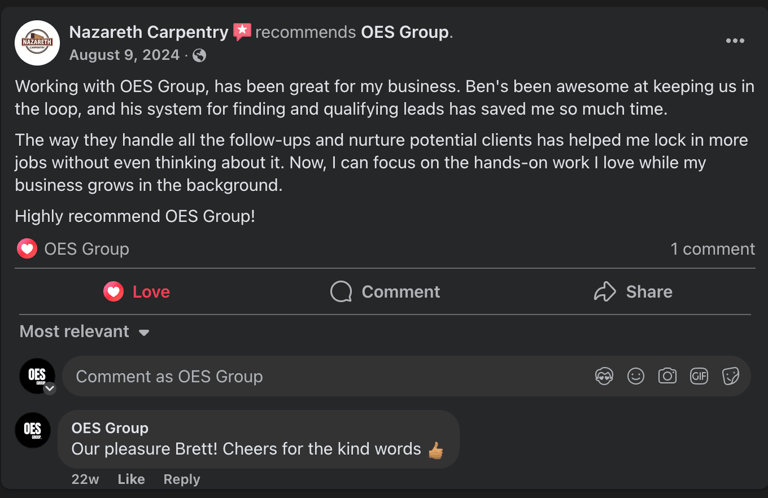Click the avatar sticker icon in comment box

coord(604,376)
